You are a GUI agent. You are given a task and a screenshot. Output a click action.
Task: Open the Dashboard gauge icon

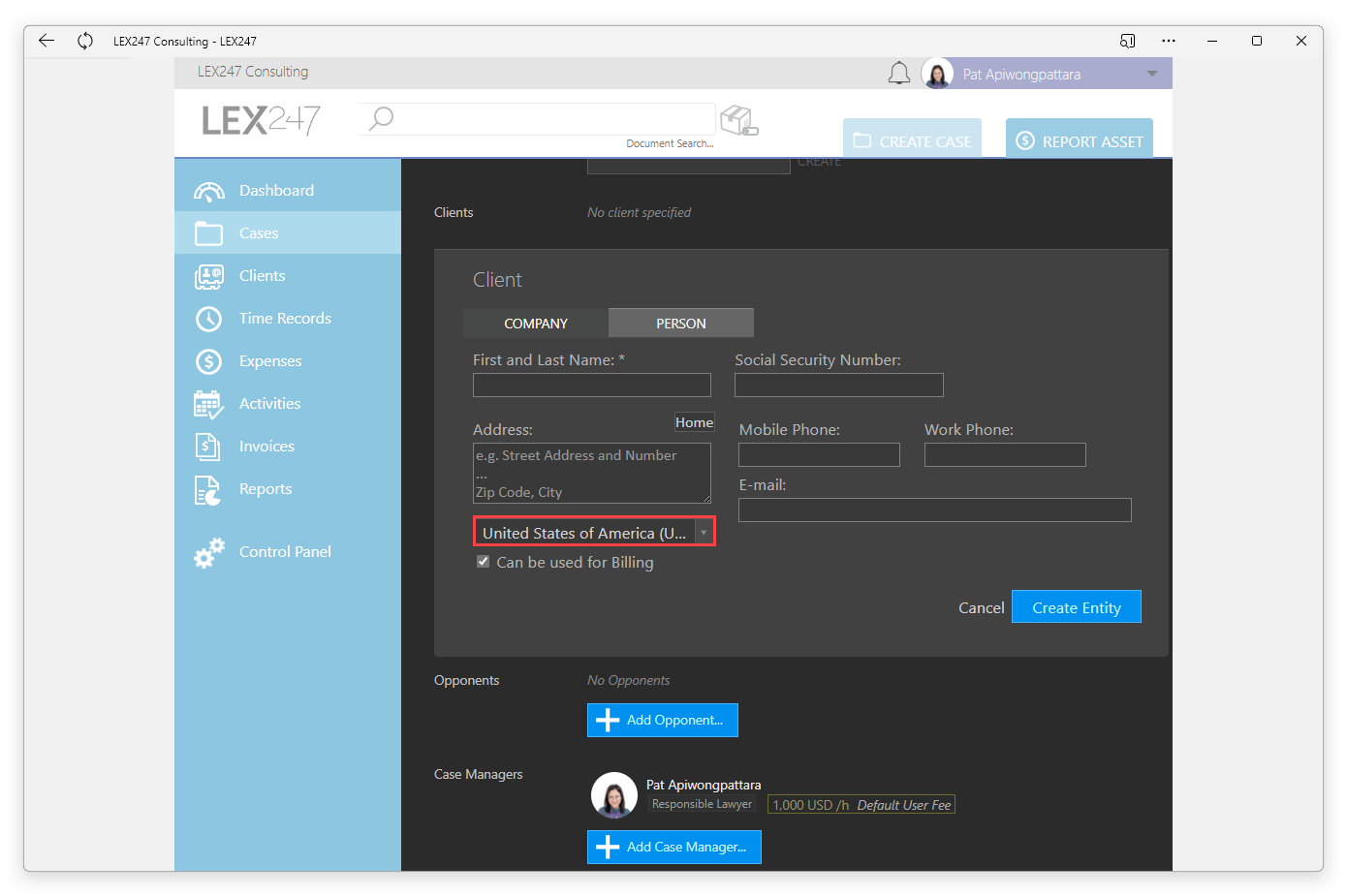tap(208, 191)
